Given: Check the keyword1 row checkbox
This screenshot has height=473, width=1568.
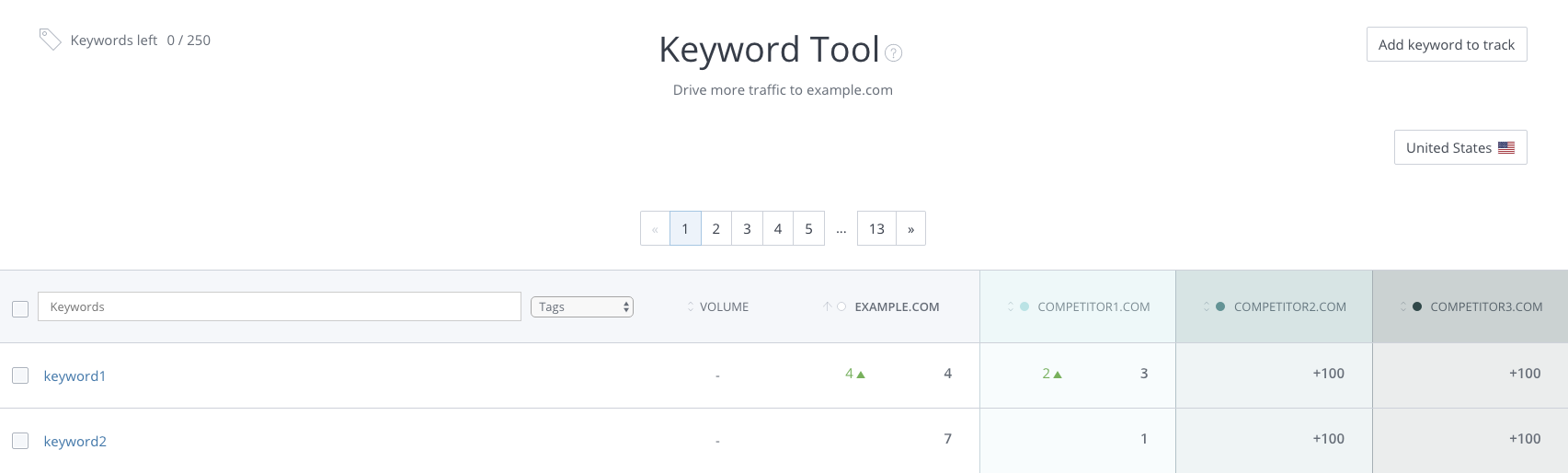Looking at the screenshot, I should [20, 375].
